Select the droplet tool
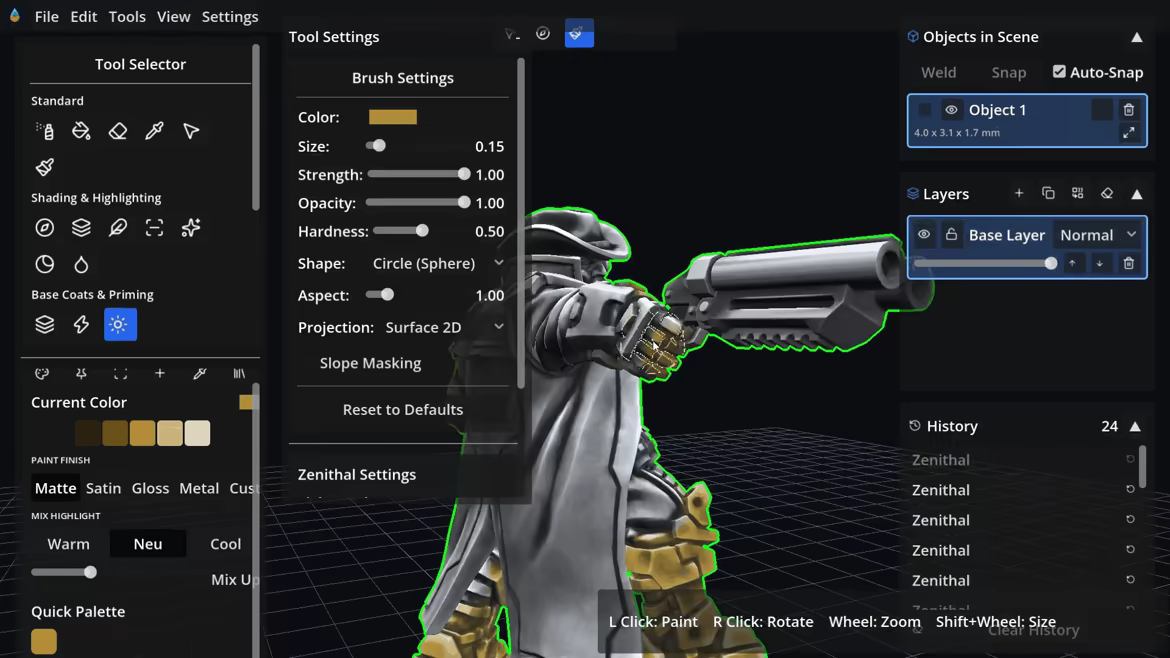 (81, 264)
